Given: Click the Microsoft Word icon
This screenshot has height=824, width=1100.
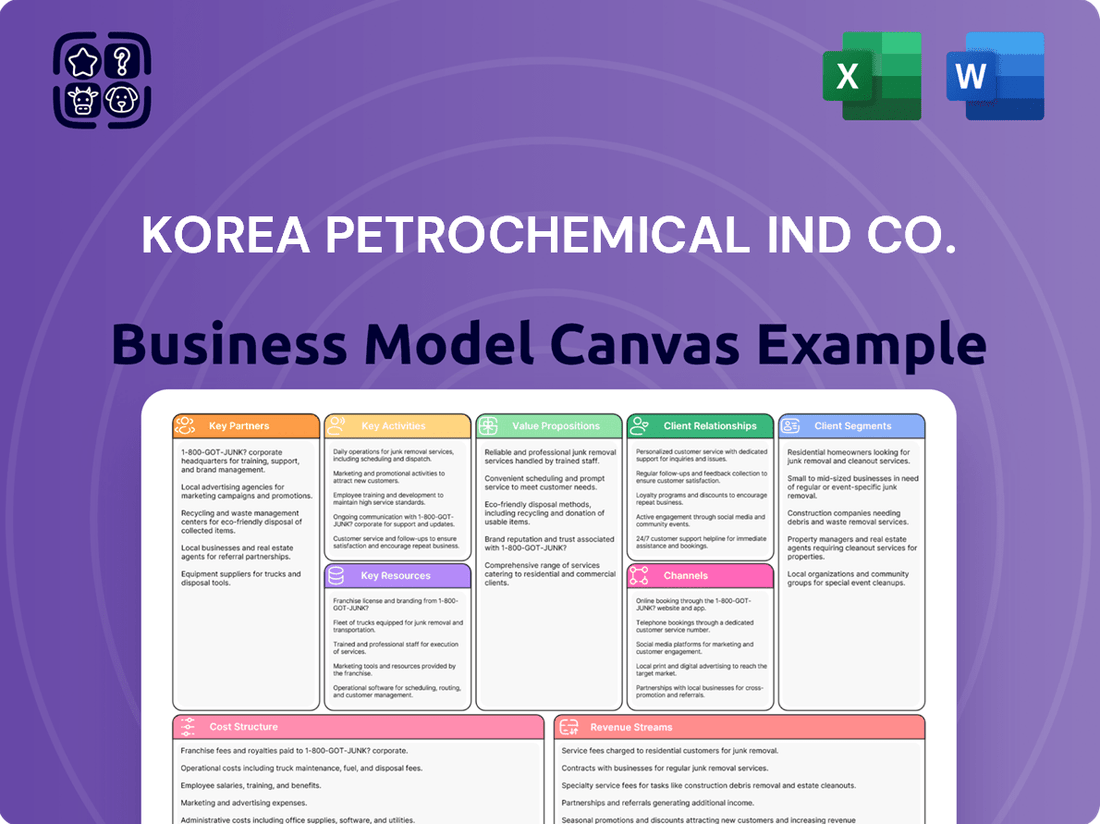Looking at the screenshot, I should tap(995, 76).
